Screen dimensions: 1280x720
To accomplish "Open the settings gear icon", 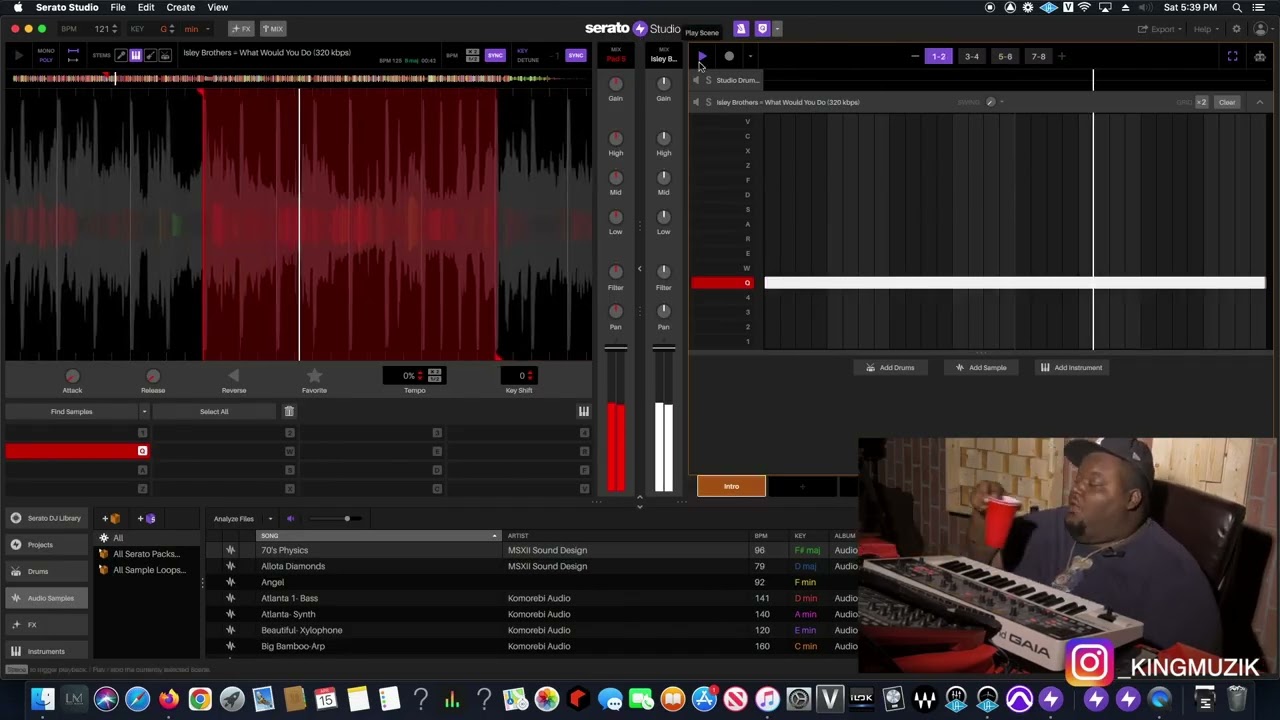I will click(1236, 29).
